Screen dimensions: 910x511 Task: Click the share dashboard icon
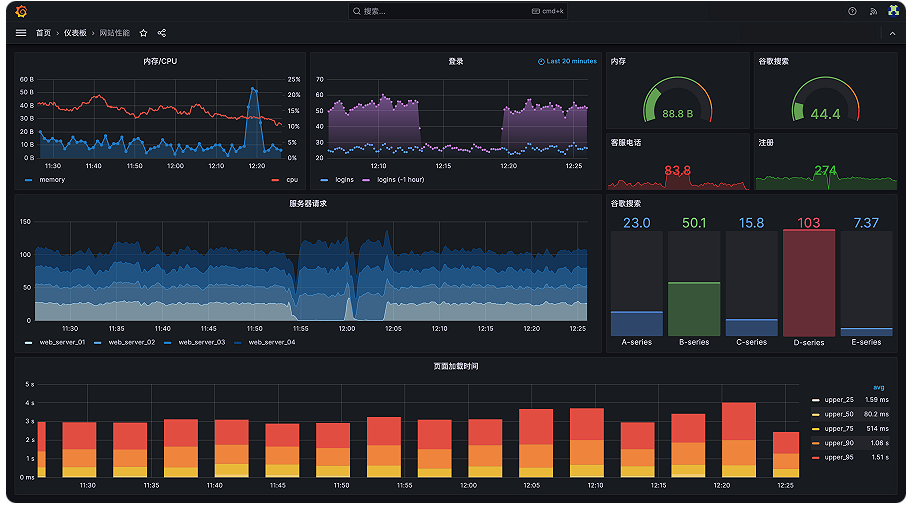pos(162,33)
